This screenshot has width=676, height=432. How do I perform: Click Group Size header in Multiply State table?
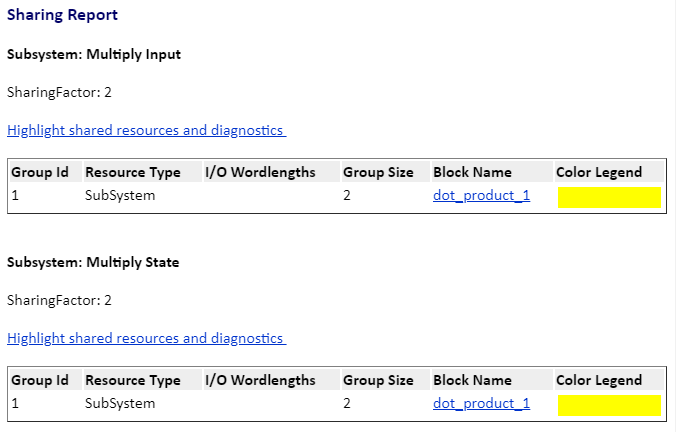click(x=378, y=380)
